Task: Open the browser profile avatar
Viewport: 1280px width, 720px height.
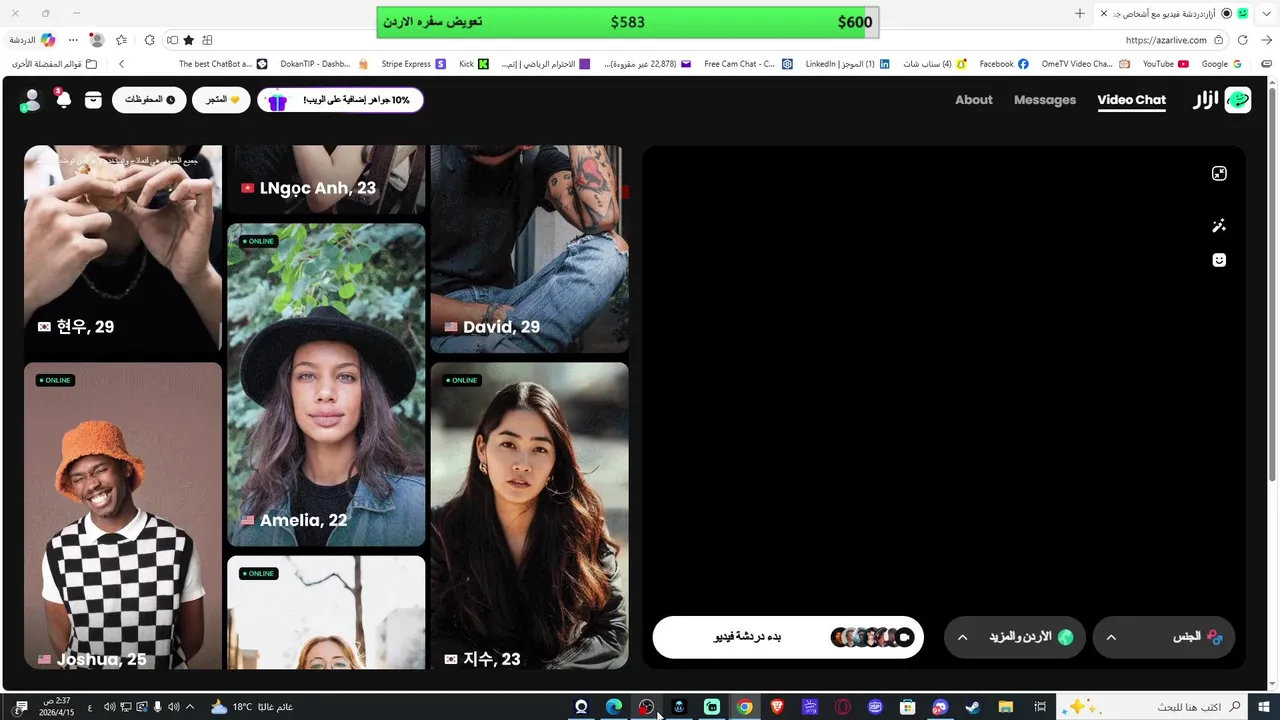Action: pyautogui.click(x=97, y=40)
